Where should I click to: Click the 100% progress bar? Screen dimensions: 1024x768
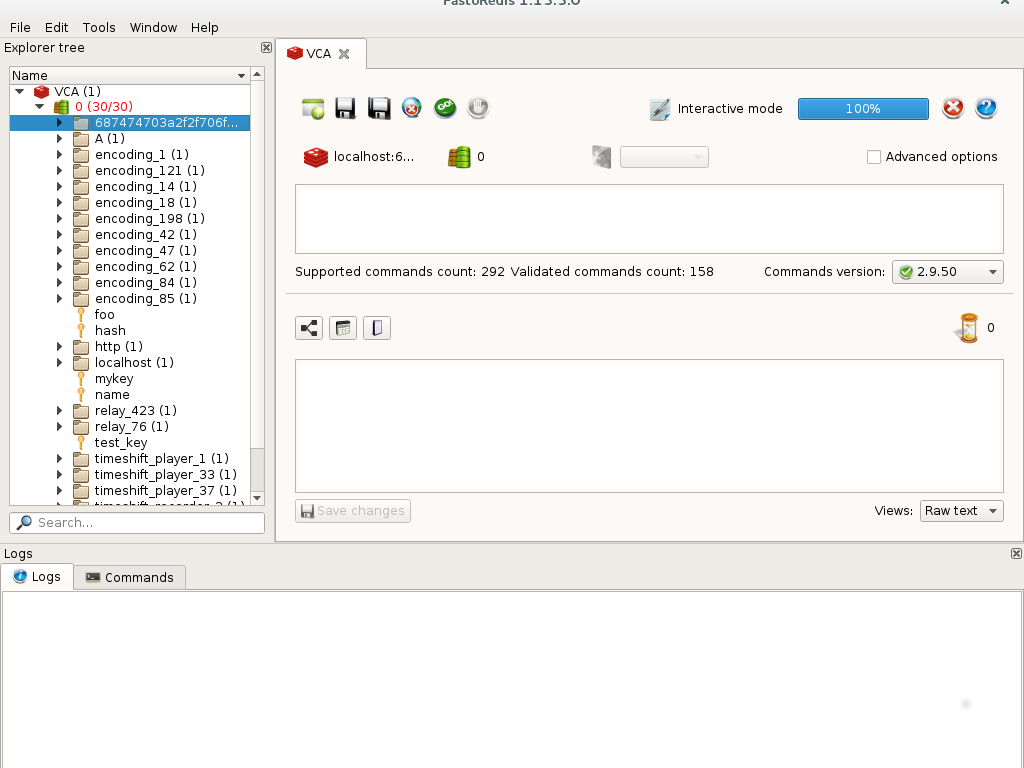pyautogui.click(x=863, y=108)
